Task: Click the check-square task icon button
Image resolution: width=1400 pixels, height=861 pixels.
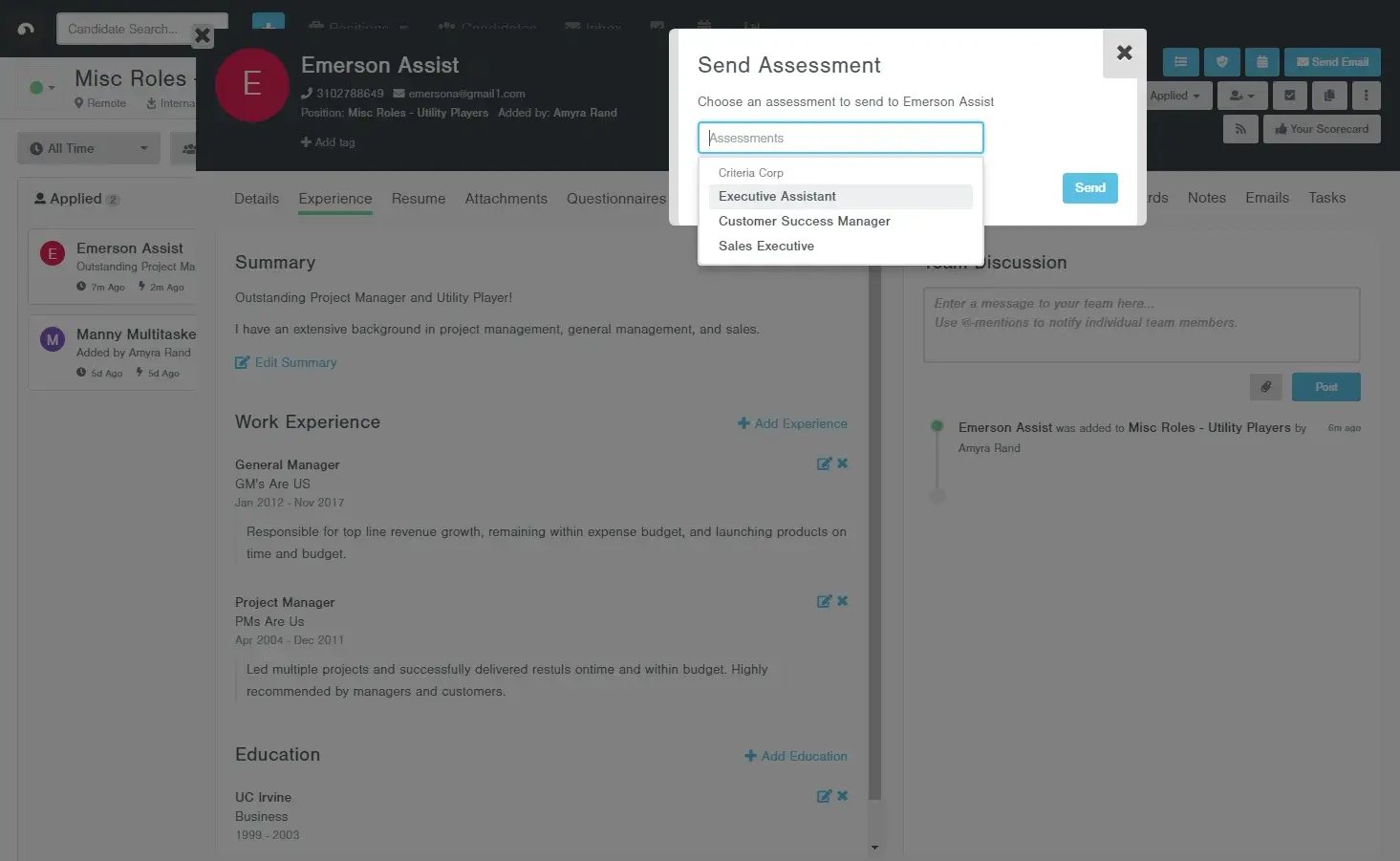Action: point(1290,96)
